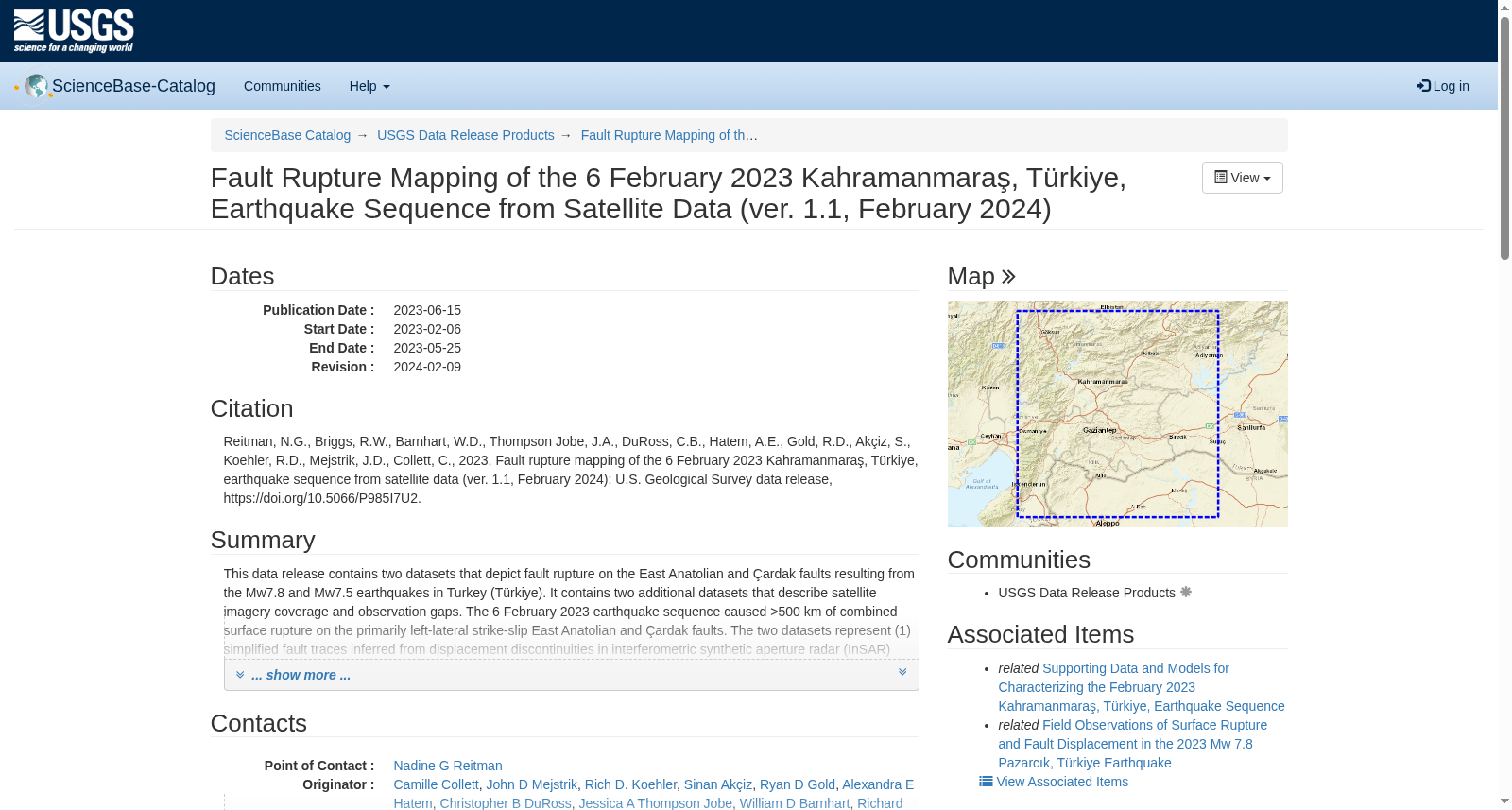Image resolution: width=1512 pixels, height=810 pixels.
Task: Click the double-chevron icon left of show more
Action: point(240,675)
